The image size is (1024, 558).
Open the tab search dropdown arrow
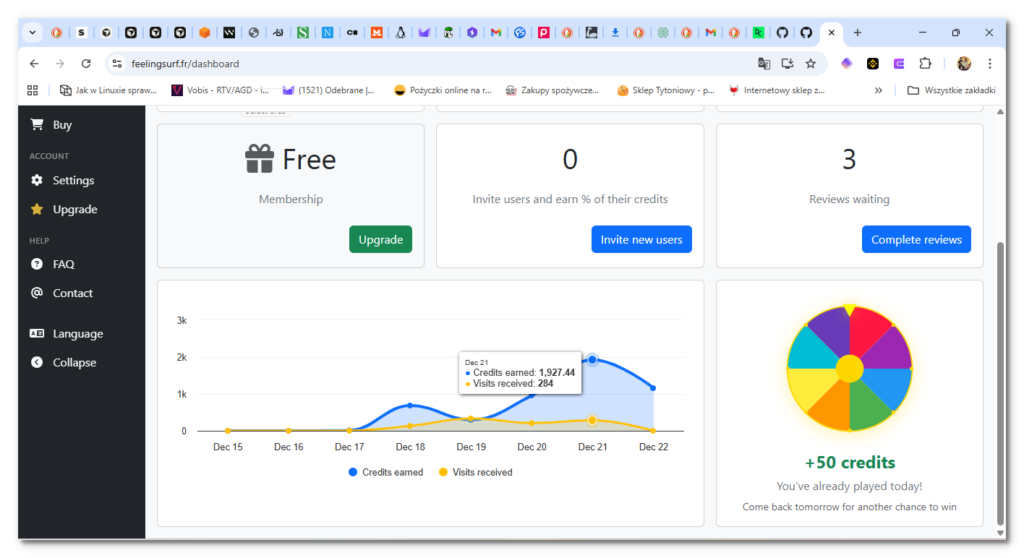coord(32,33)
